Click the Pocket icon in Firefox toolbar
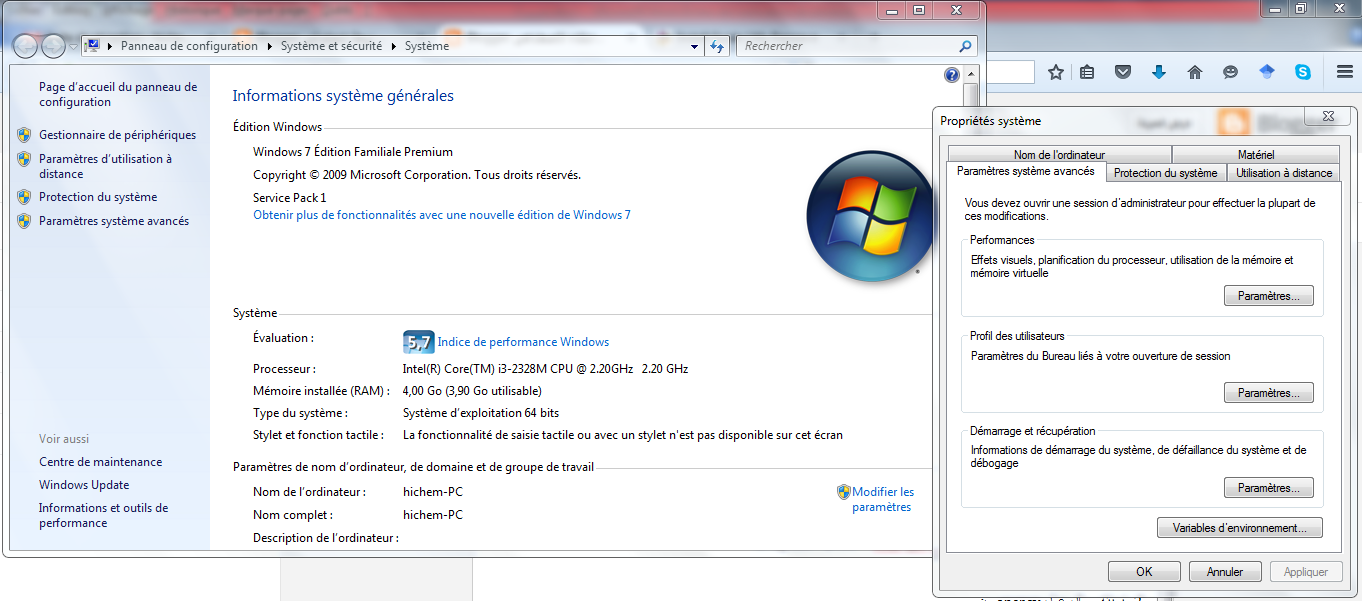The height and width of the screenshot is (601, 1362). 1123,72
